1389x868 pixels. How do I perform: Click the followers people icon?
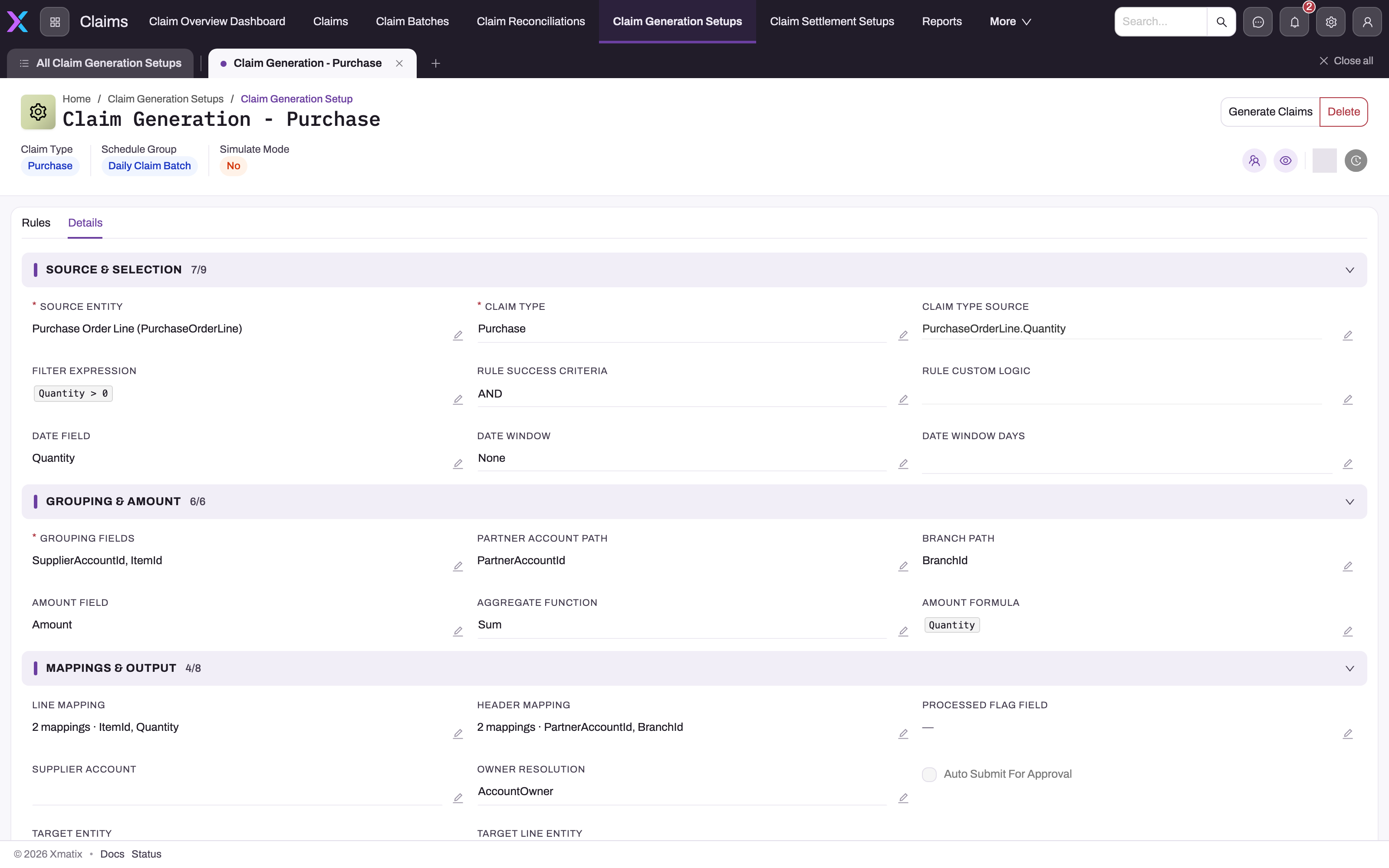[1254, 161]
